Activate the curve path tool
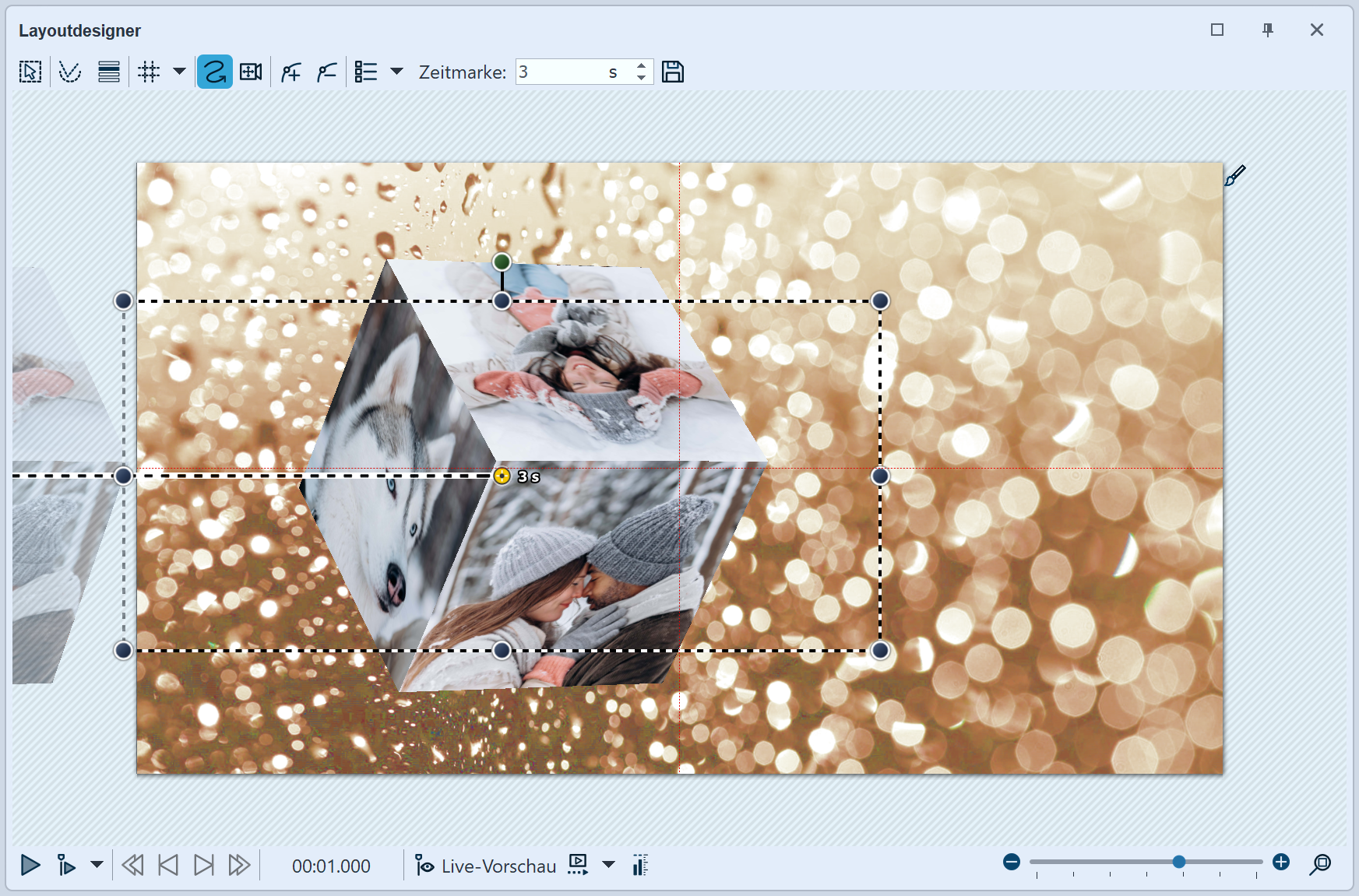Image resolution: width=1359 pixels, height=896 pixels. 69,71
